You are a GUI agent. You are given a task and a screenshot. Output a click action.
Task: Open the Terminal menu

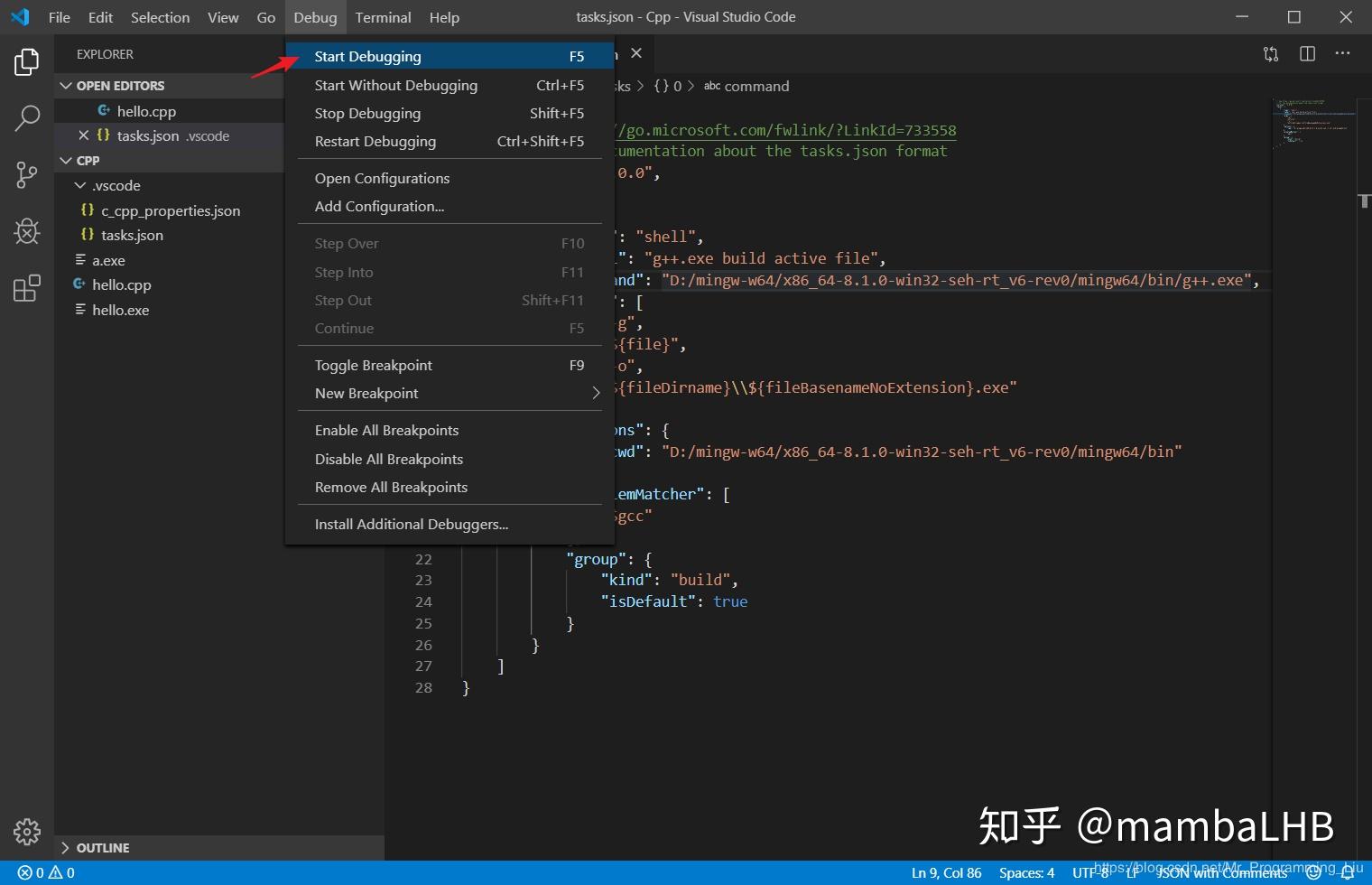(383, 17)
